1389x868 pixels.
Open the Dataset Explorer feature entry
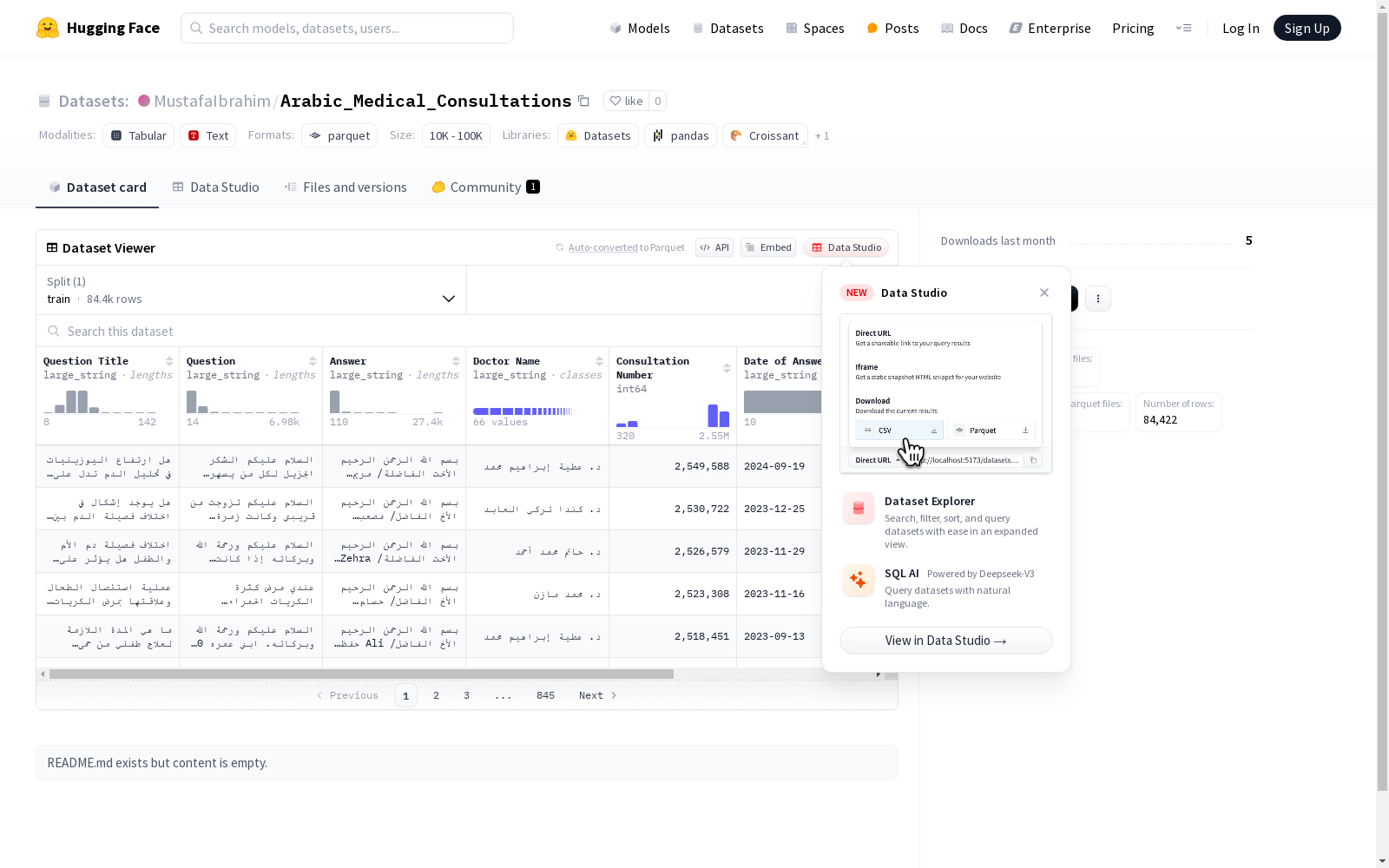[946, 522]
